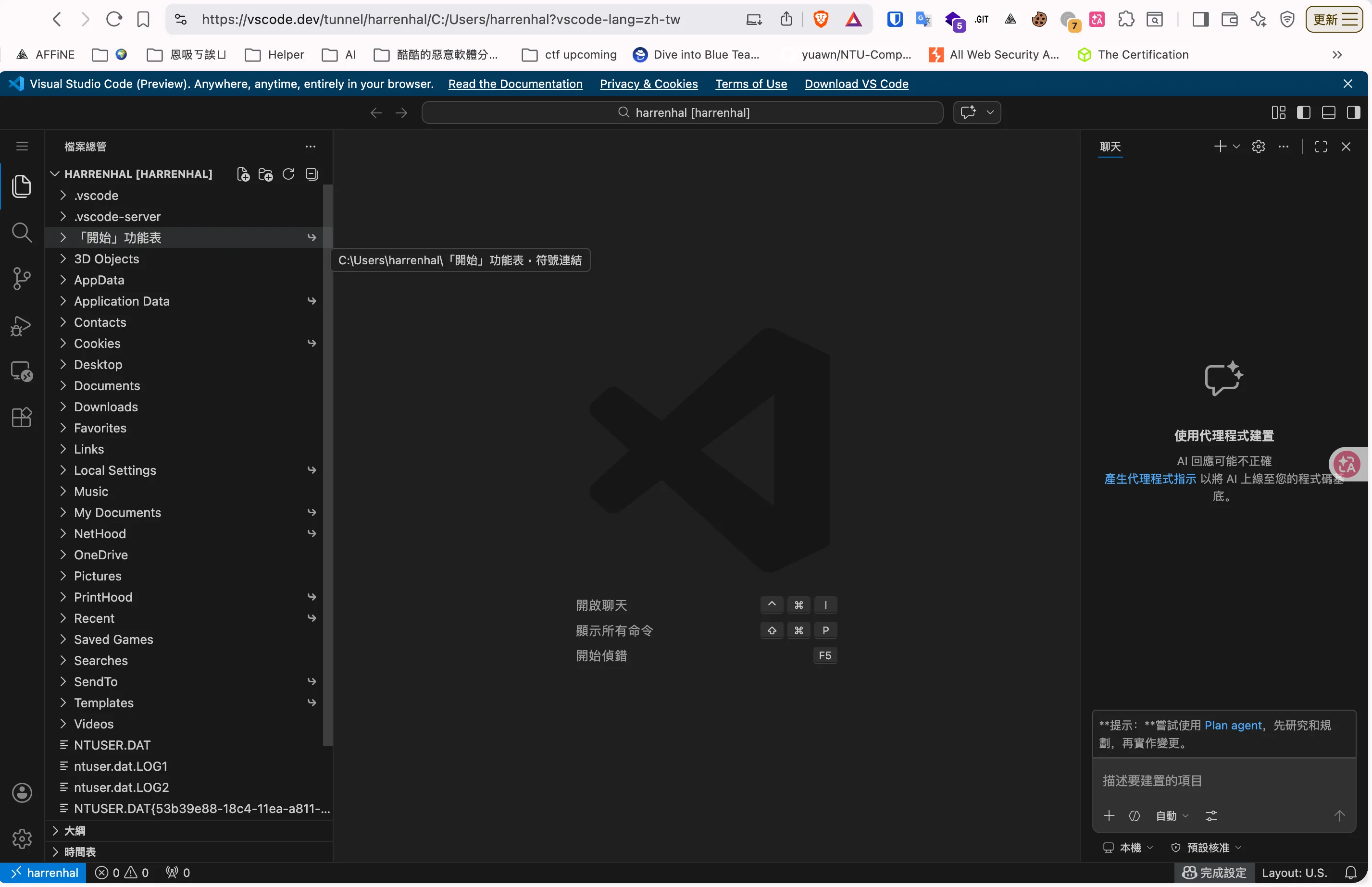Open the hamburger application menu
The width and height of the screenshot is (1372, 887).
point(22,146)
